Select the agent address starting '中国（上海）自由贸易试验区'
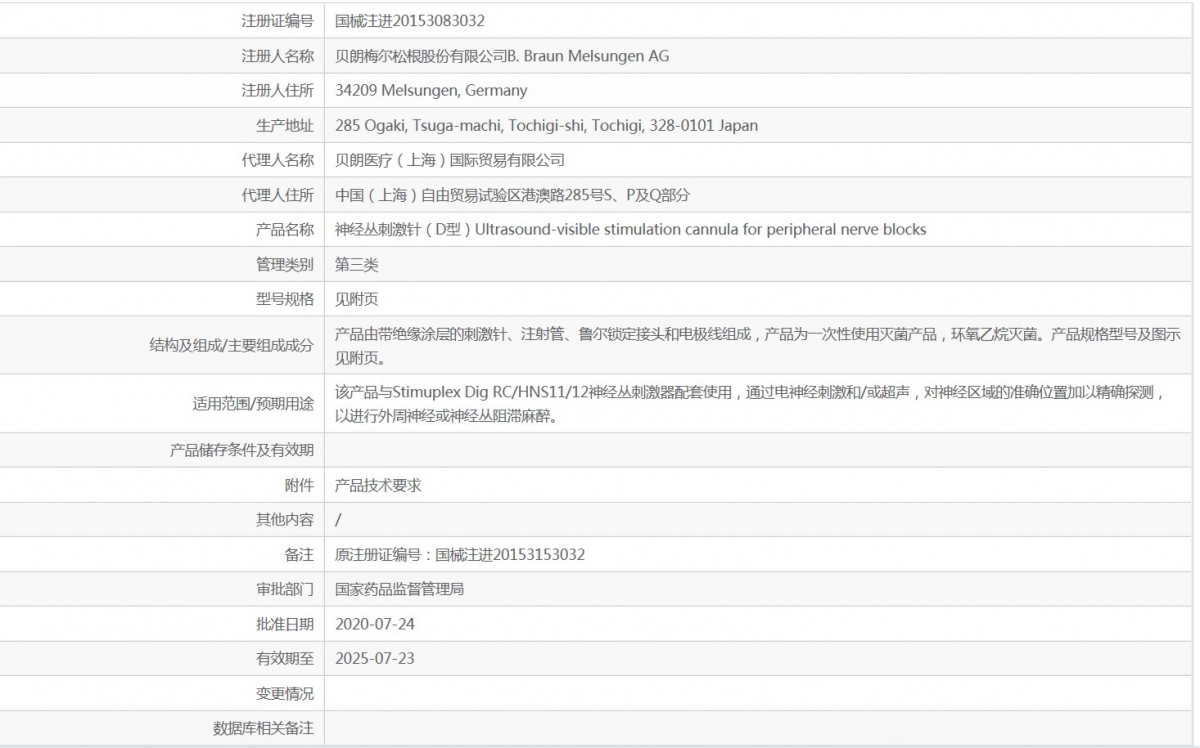 [512, 195]
